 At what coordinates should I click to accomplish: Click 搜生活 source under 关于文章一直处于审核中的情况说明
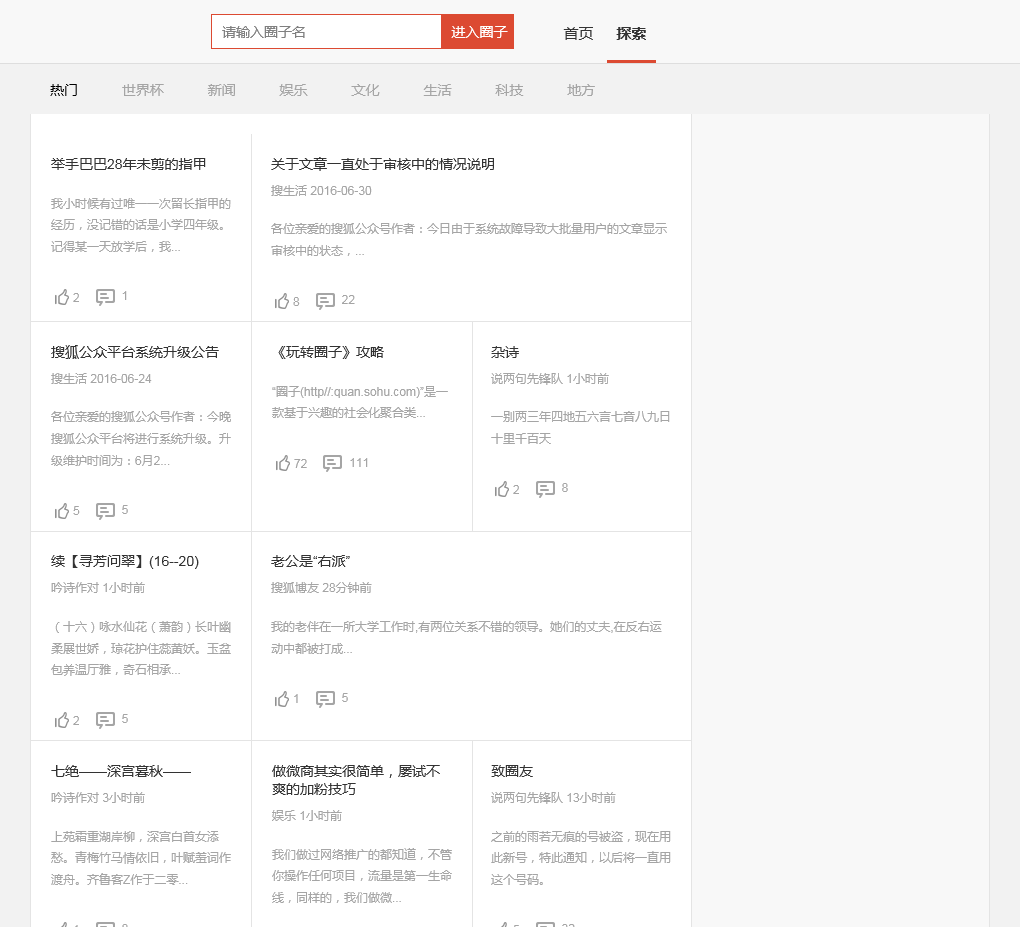(x=289, y=191)
